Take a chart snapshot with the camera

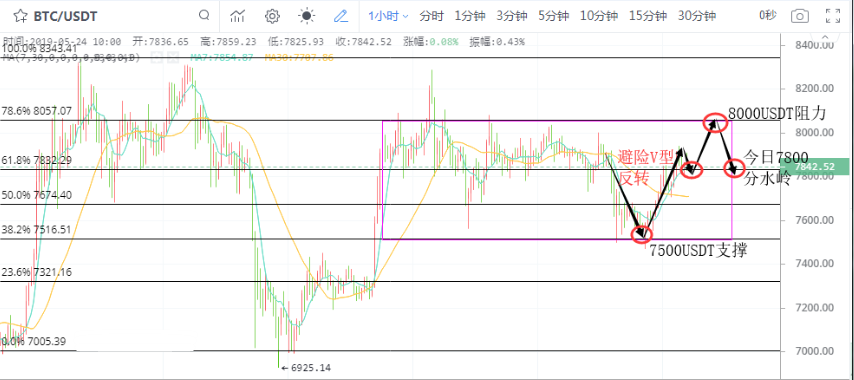pos(800,16)
